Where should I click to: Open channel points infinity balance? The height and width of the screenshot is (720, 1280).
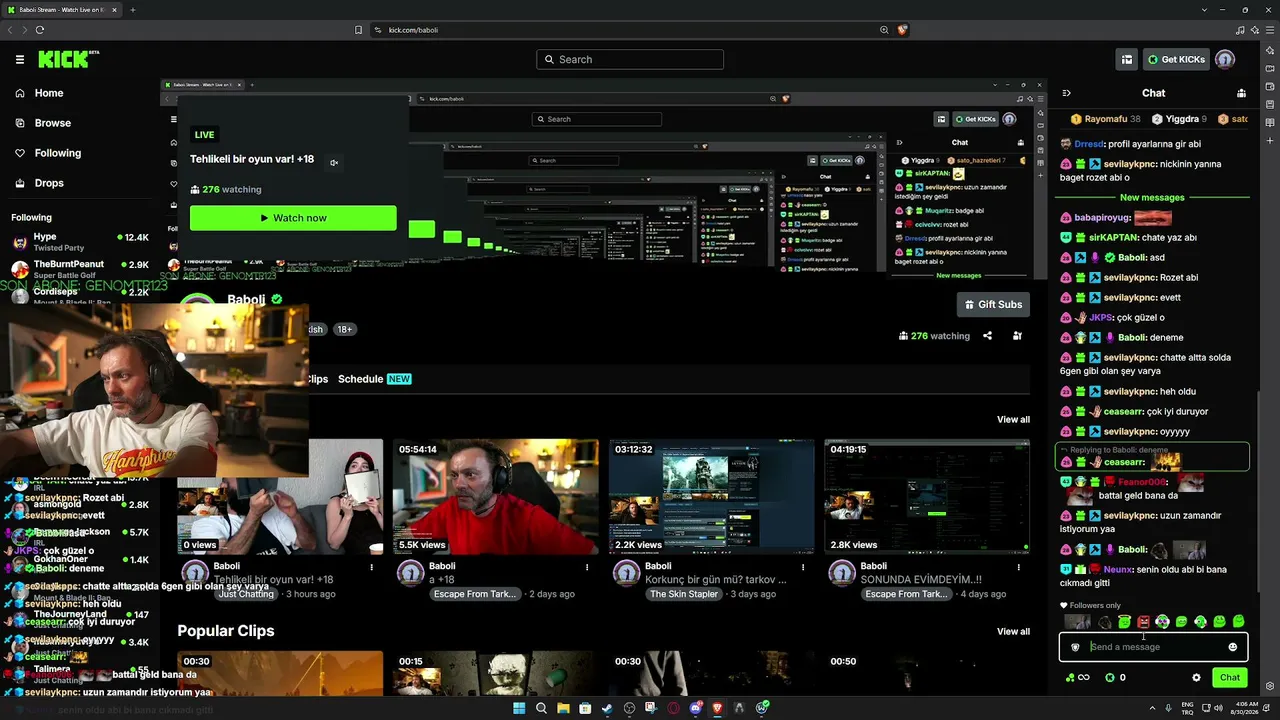pos(1077,678)
